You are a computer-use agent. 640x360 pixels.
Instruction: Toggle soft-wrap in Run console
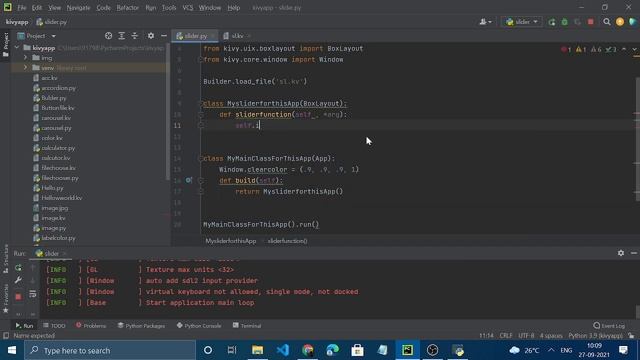(x=33, y=294)
